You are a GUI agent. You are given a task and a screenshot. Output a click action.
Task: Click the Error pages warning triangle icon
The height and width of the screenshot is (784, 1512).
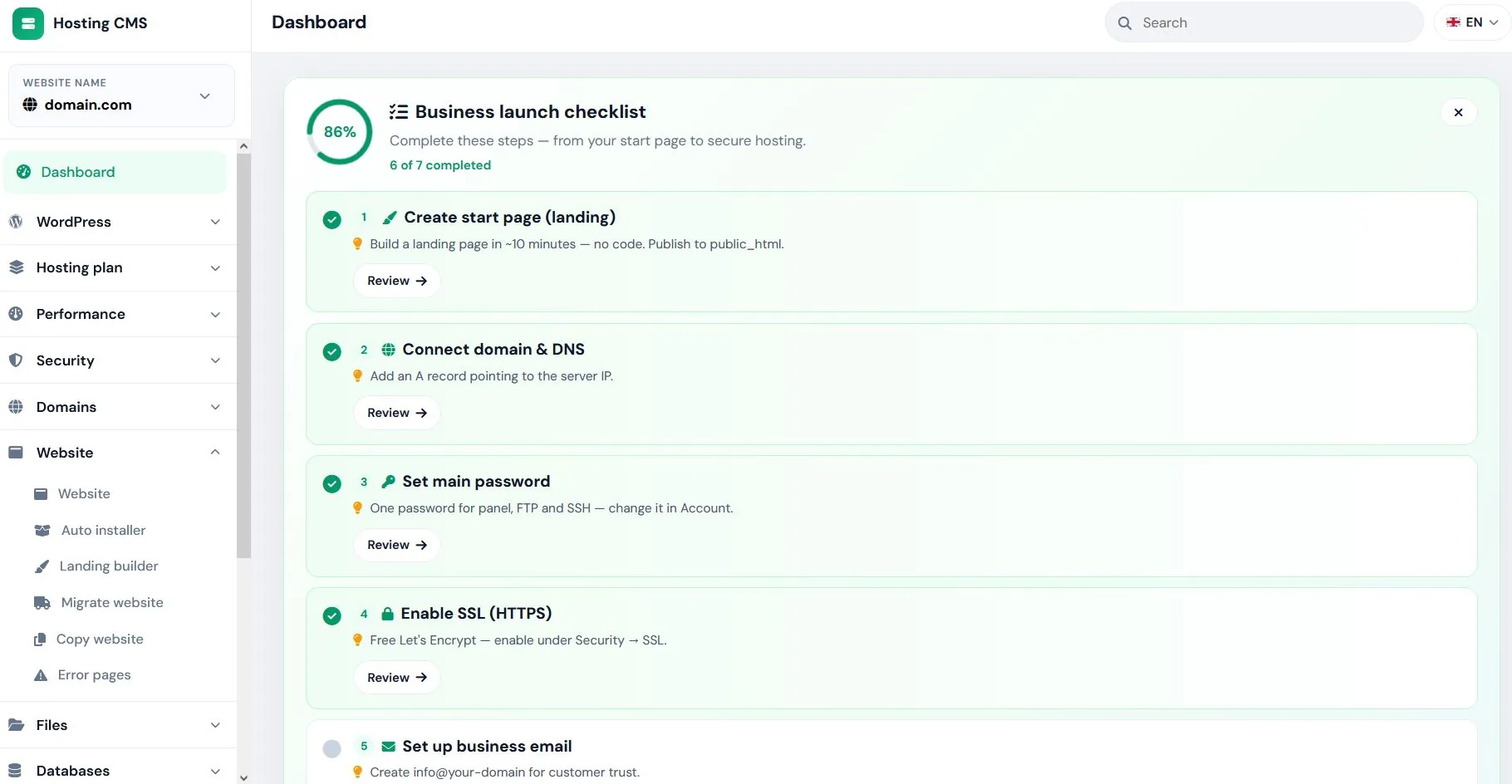coord(41,675)
